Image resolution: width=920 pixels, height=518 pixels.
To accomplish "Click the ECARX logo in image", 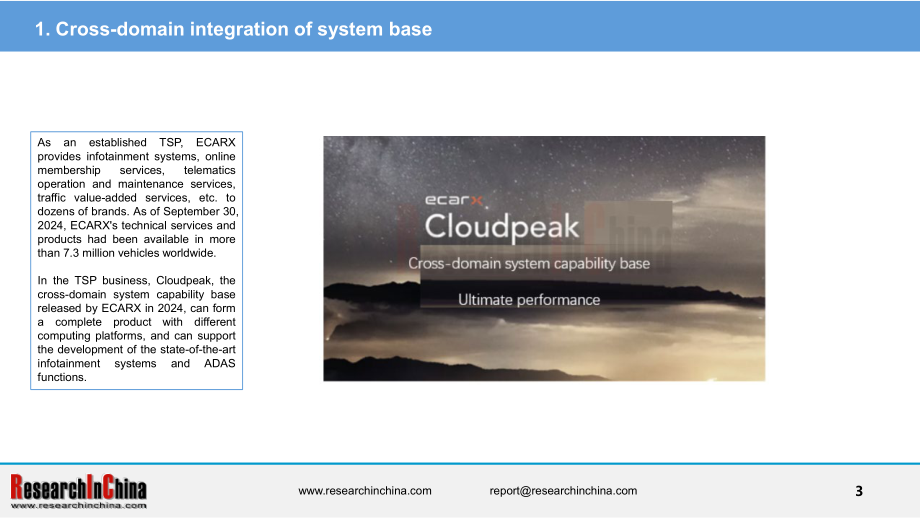I will (455, 200).
